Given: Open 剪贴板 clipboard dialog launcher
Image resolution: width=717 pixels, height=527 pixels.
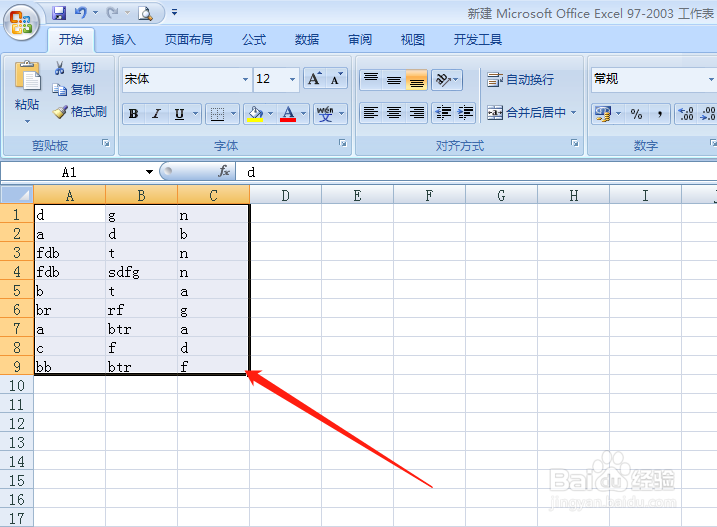Looking at the screenshot, I should [x=106, y=143].
